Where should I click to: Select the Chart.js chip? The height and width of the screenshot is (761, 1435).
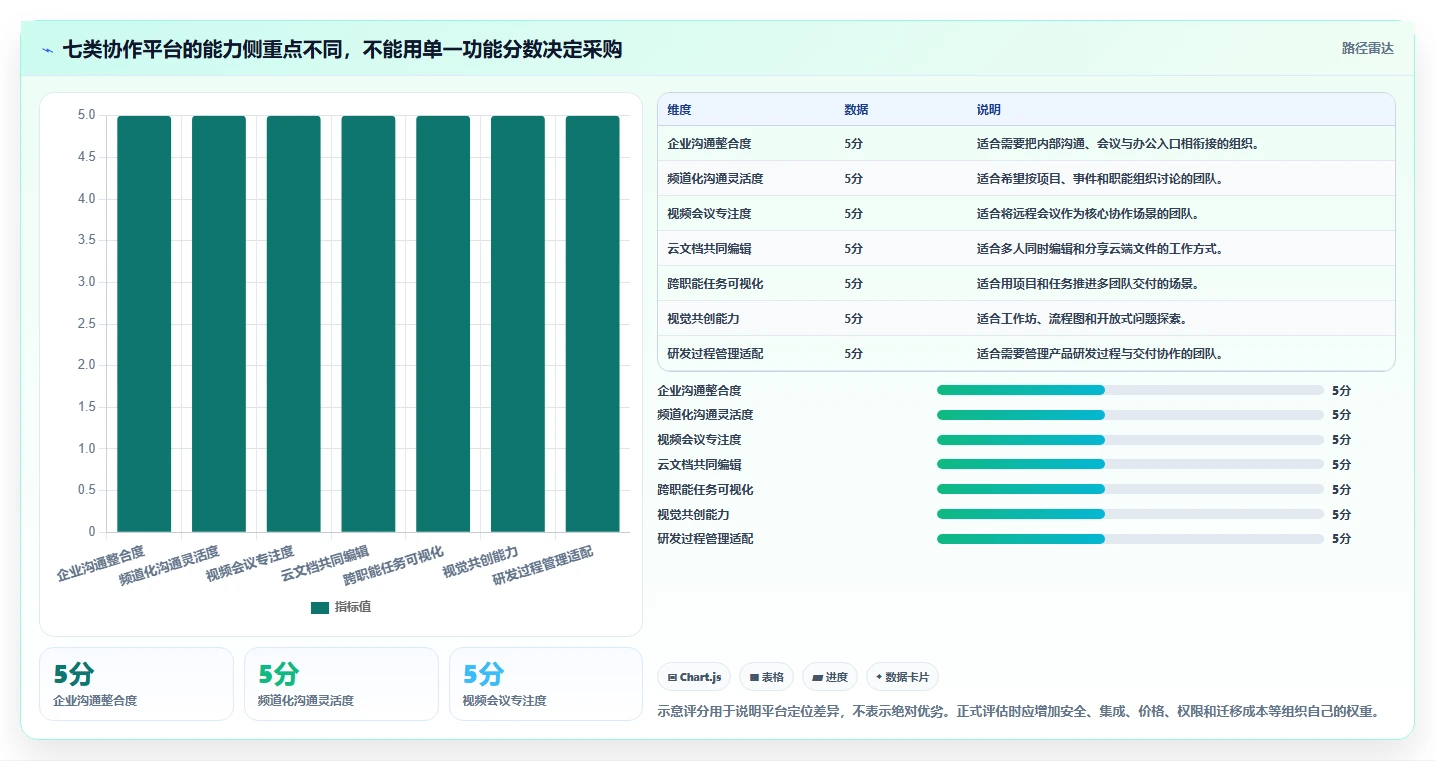[694, 677]
